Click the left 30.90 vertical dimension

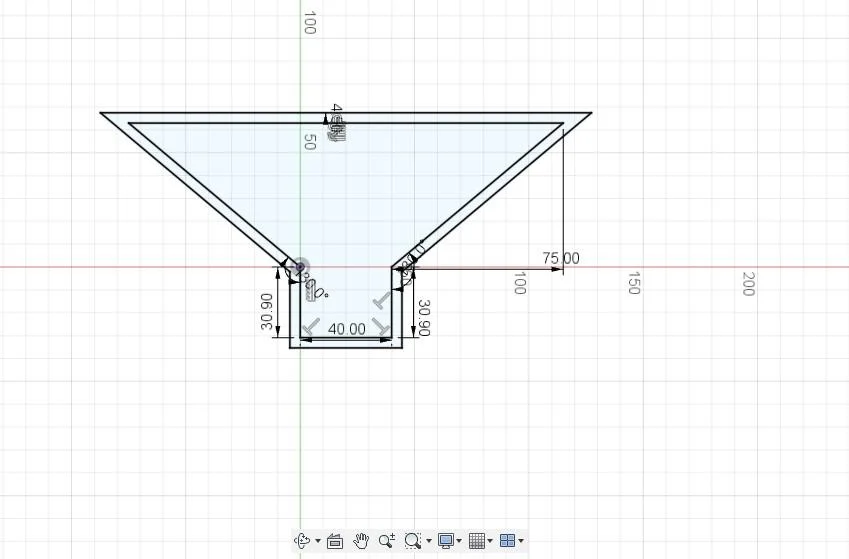(266, 313)
